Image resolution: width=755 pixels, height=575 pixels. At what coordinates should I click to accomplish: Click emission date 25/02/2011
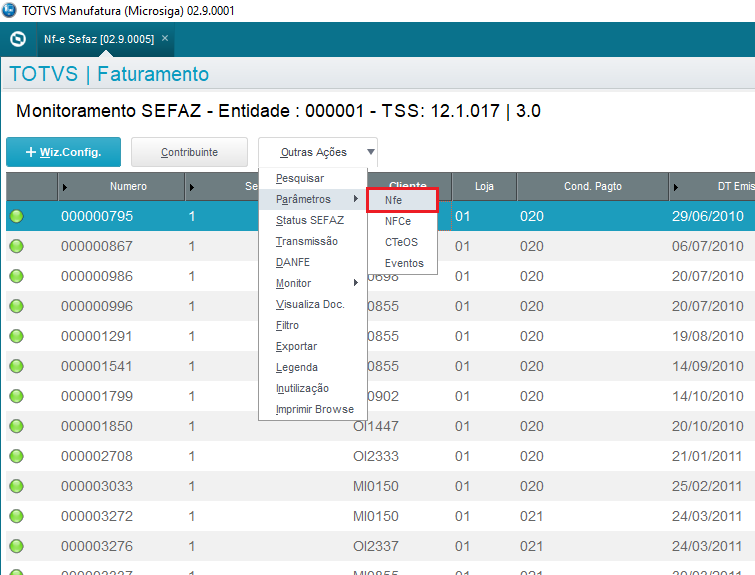pyautogui.click(x=708, y=486)
